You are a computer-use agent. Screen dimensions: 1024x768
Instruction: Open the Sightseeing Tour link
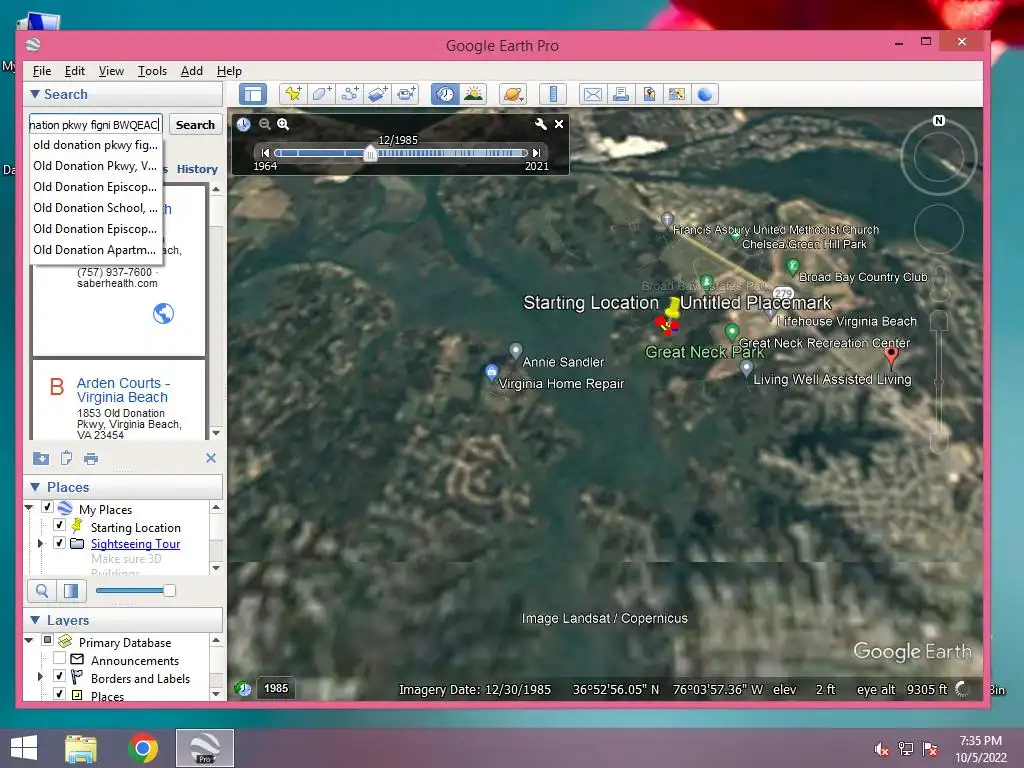pos(135,544)
